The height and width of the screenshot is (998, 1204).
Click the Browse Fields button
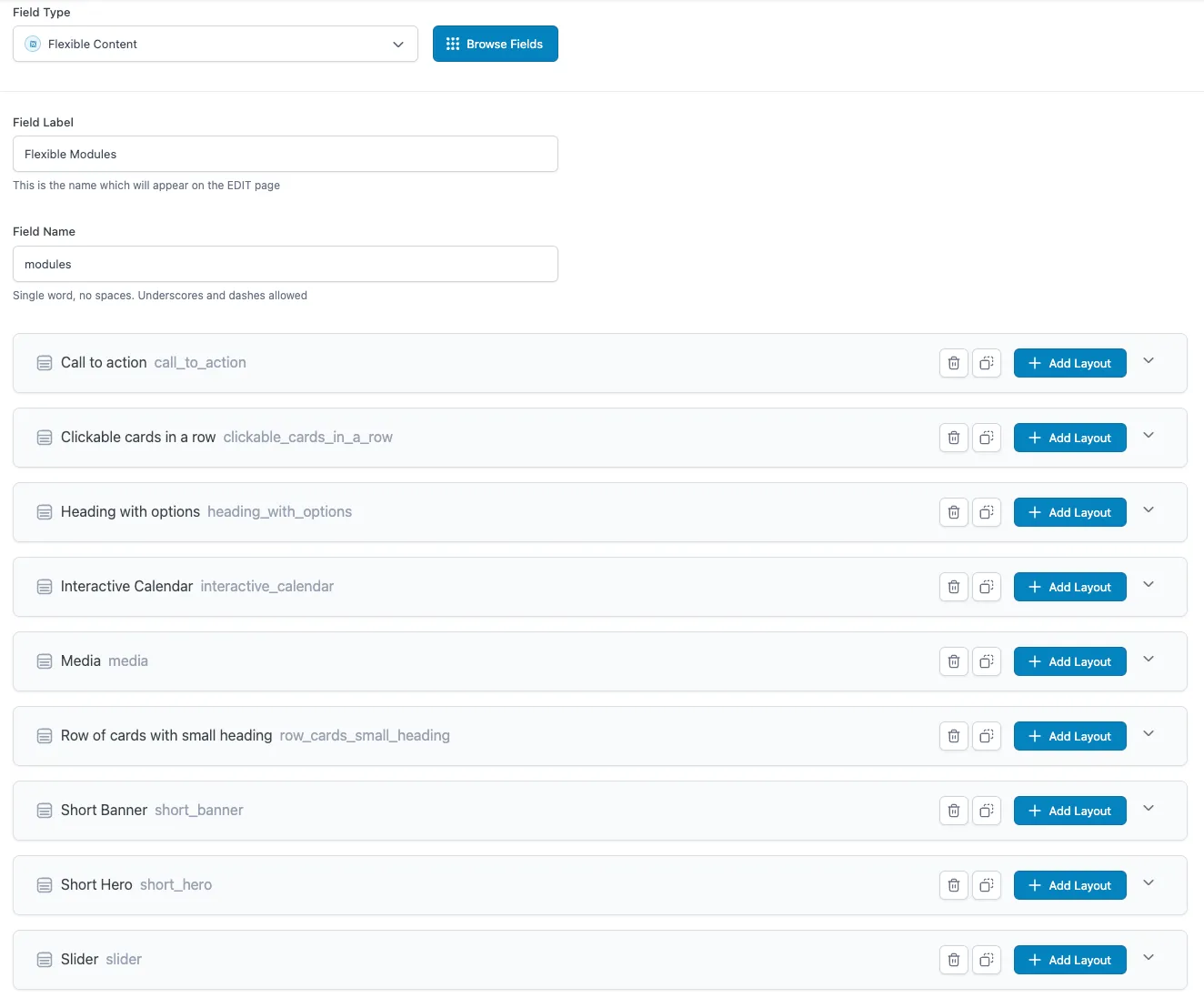click(x=495, y=44)
